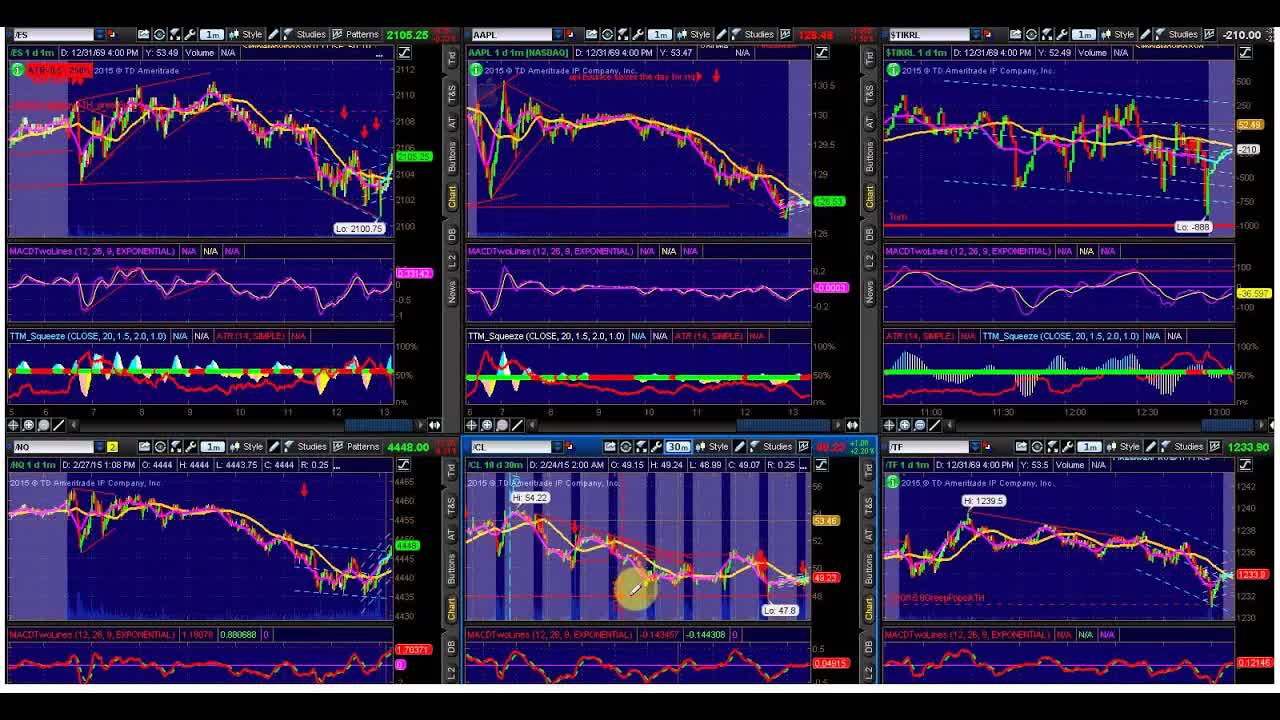Click the zoom-in magnifier below the /ES chart

tap(29, 425)
